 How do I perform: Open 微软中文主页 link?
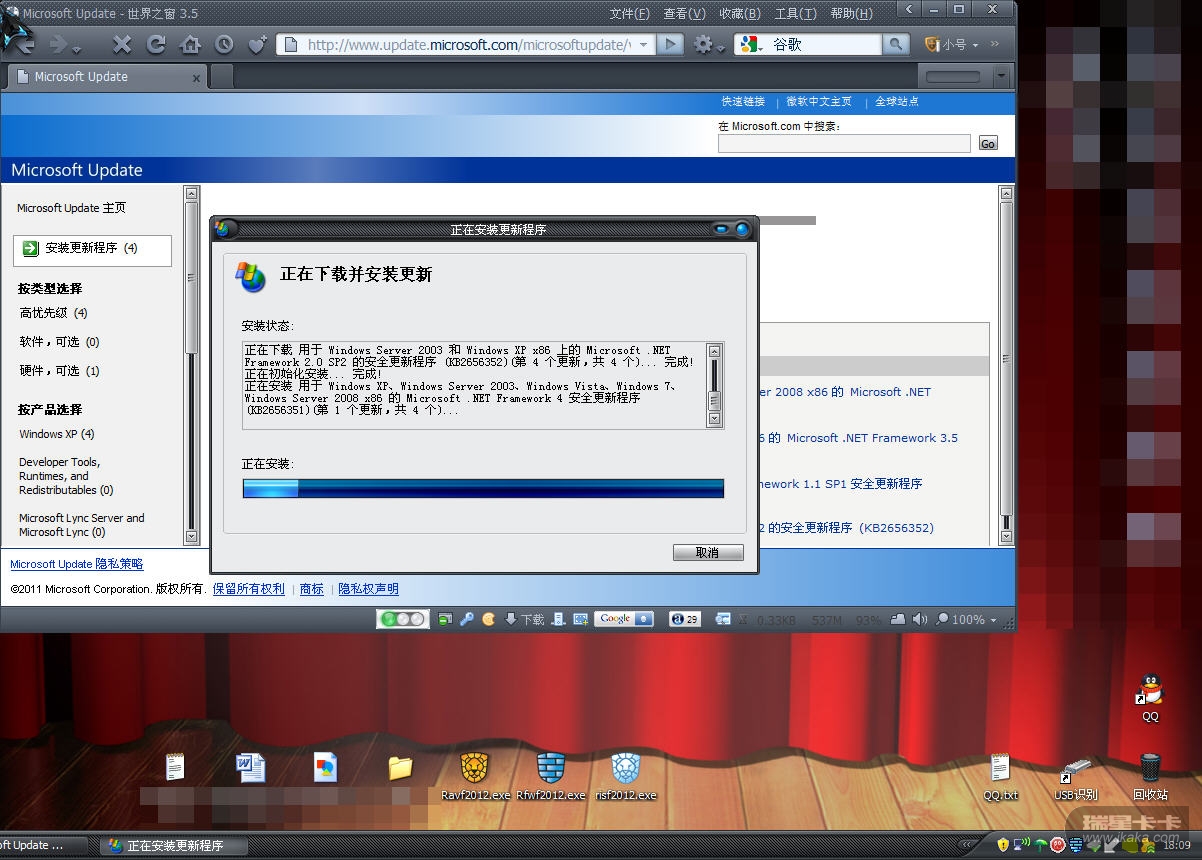819,101
